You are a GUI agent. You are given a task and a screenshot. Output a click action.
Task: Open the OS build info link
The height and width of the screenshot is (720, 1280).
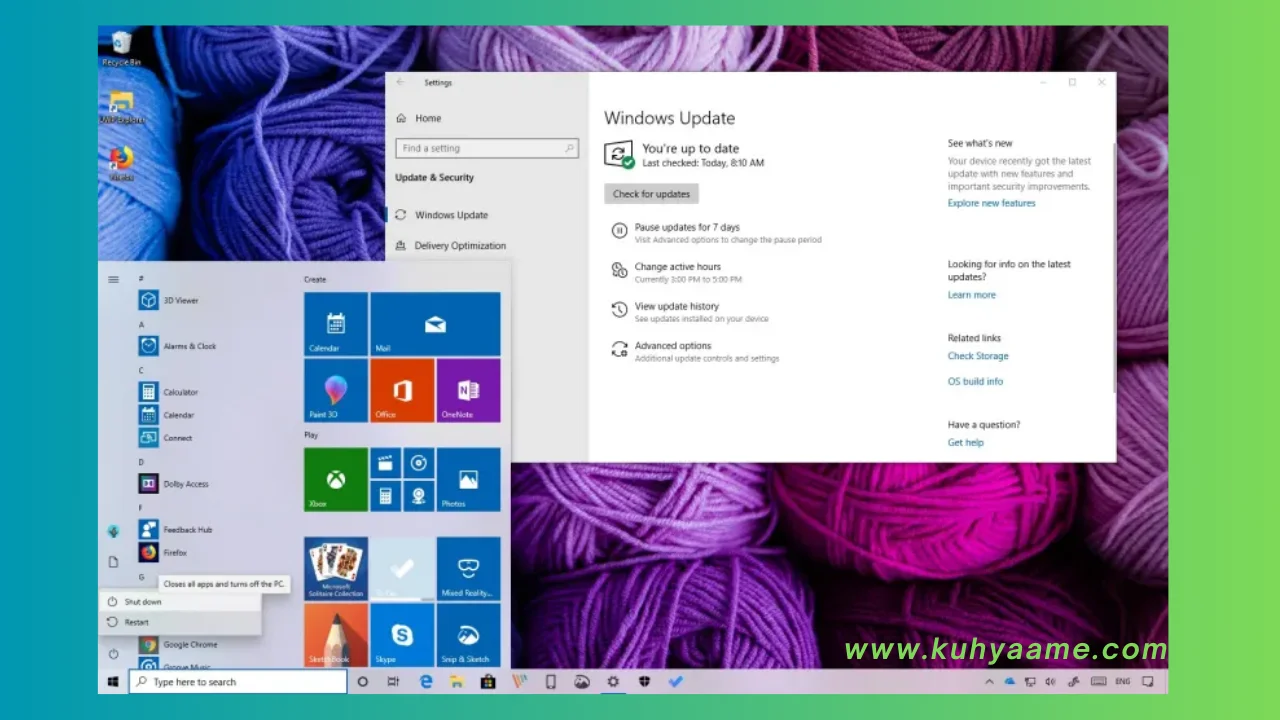coord(975,381)
